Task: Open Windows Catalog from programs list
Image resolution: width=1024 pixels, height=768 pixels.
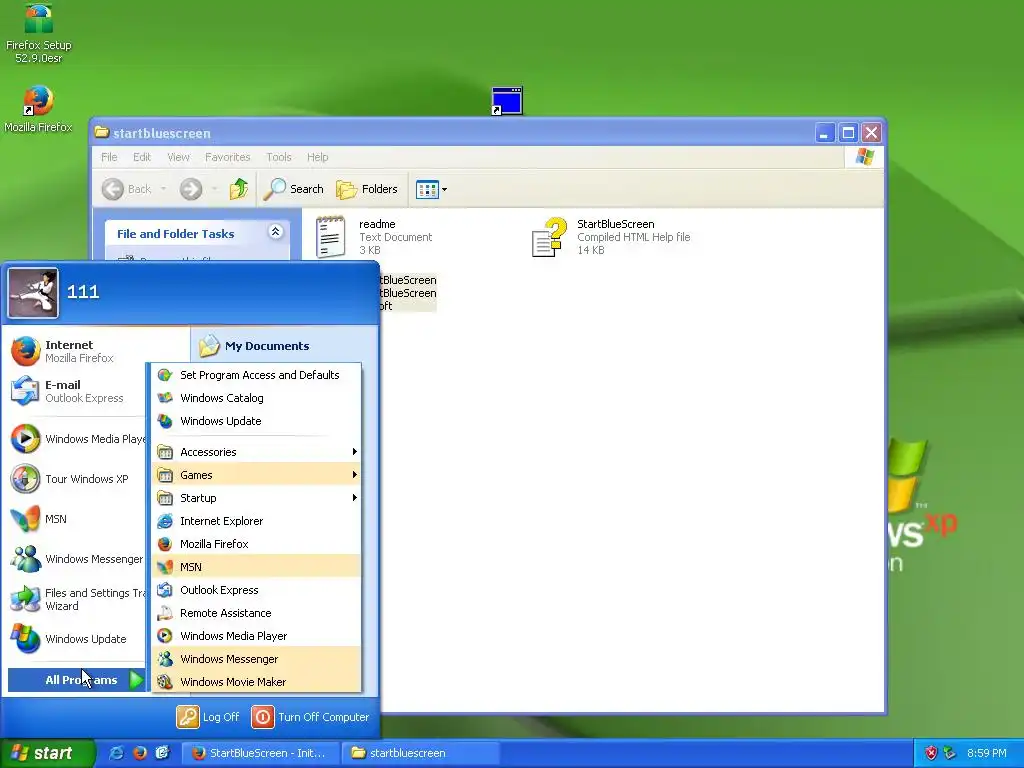Action: [x=257, y=398]
